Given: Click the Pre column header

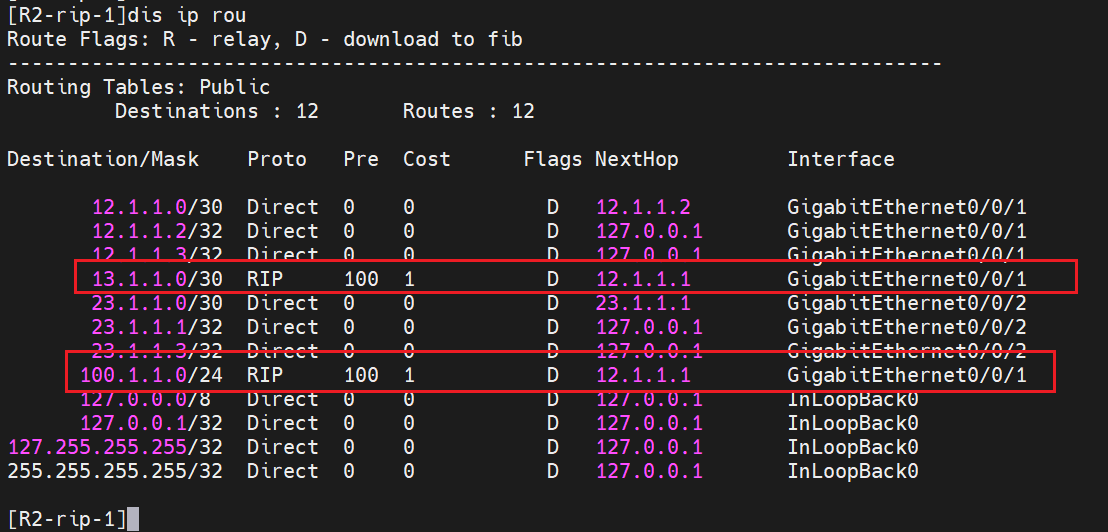Looking at the screenshot, I should 361,159.
